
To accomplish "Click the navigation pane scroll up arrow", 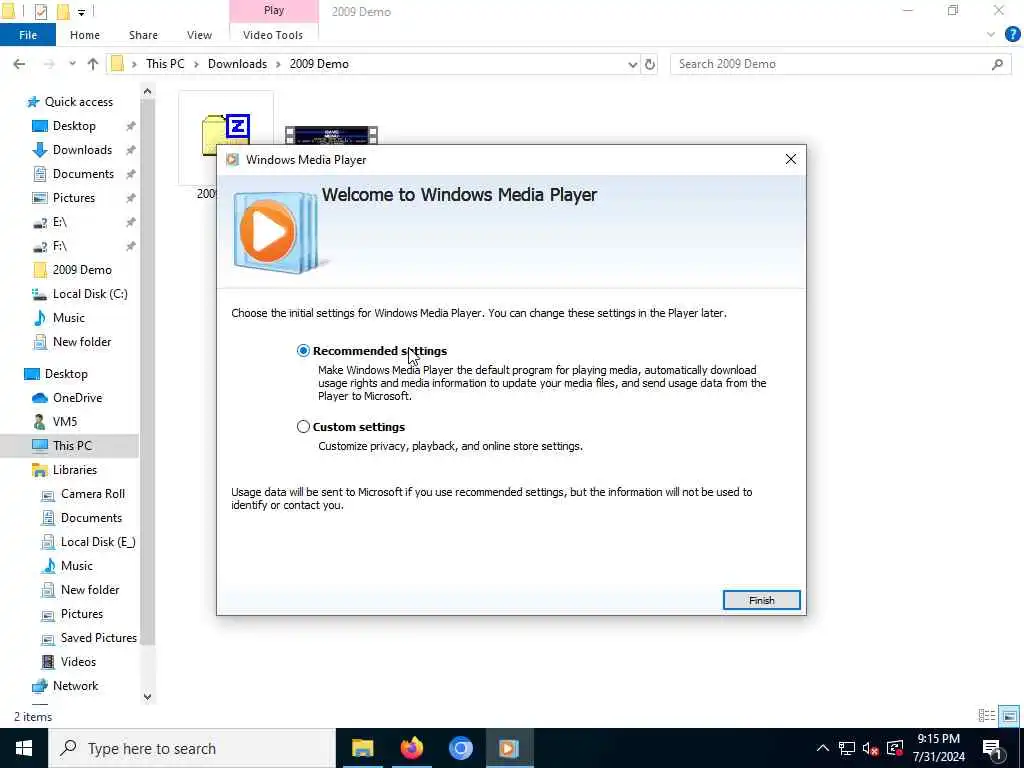I will [148, 91].
